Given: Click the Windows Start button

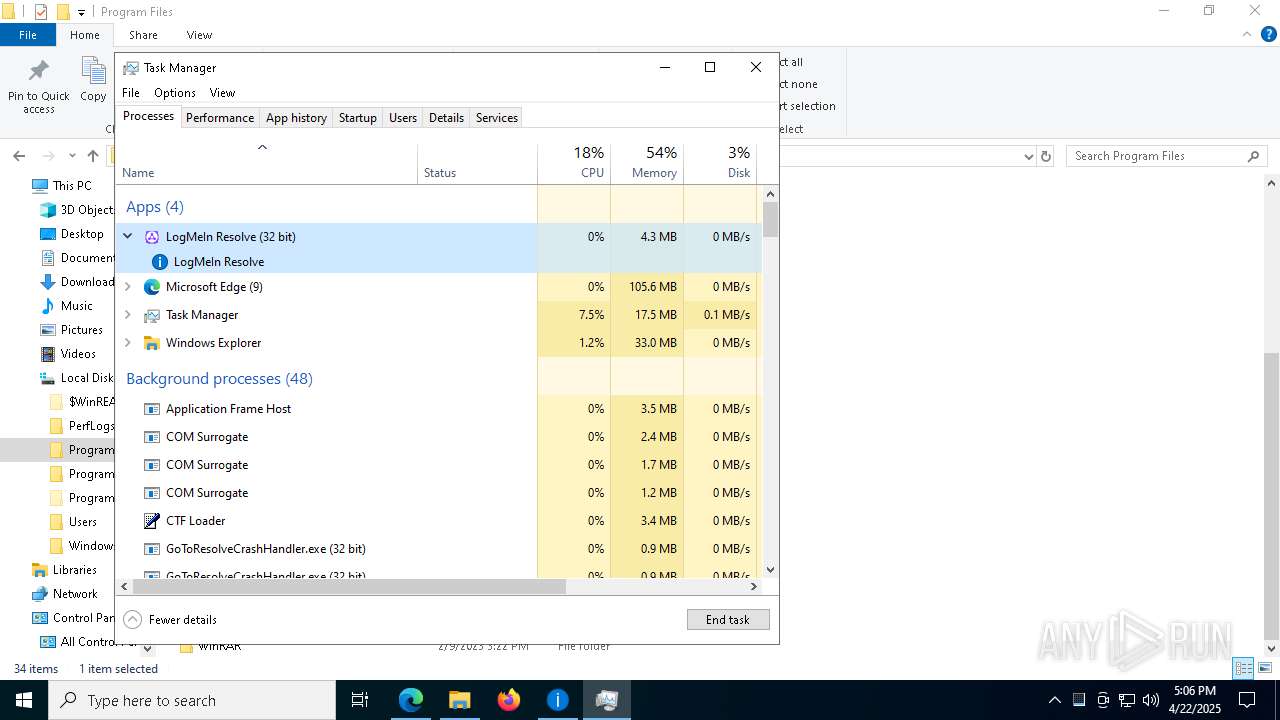Looking at the screenshot, I should click(24, 700).
